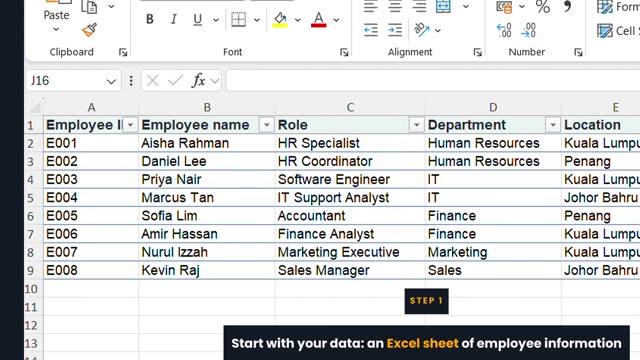640x360 pixels.
Task: Select cell containing Finance Analyst
Action: coord(350,234)
